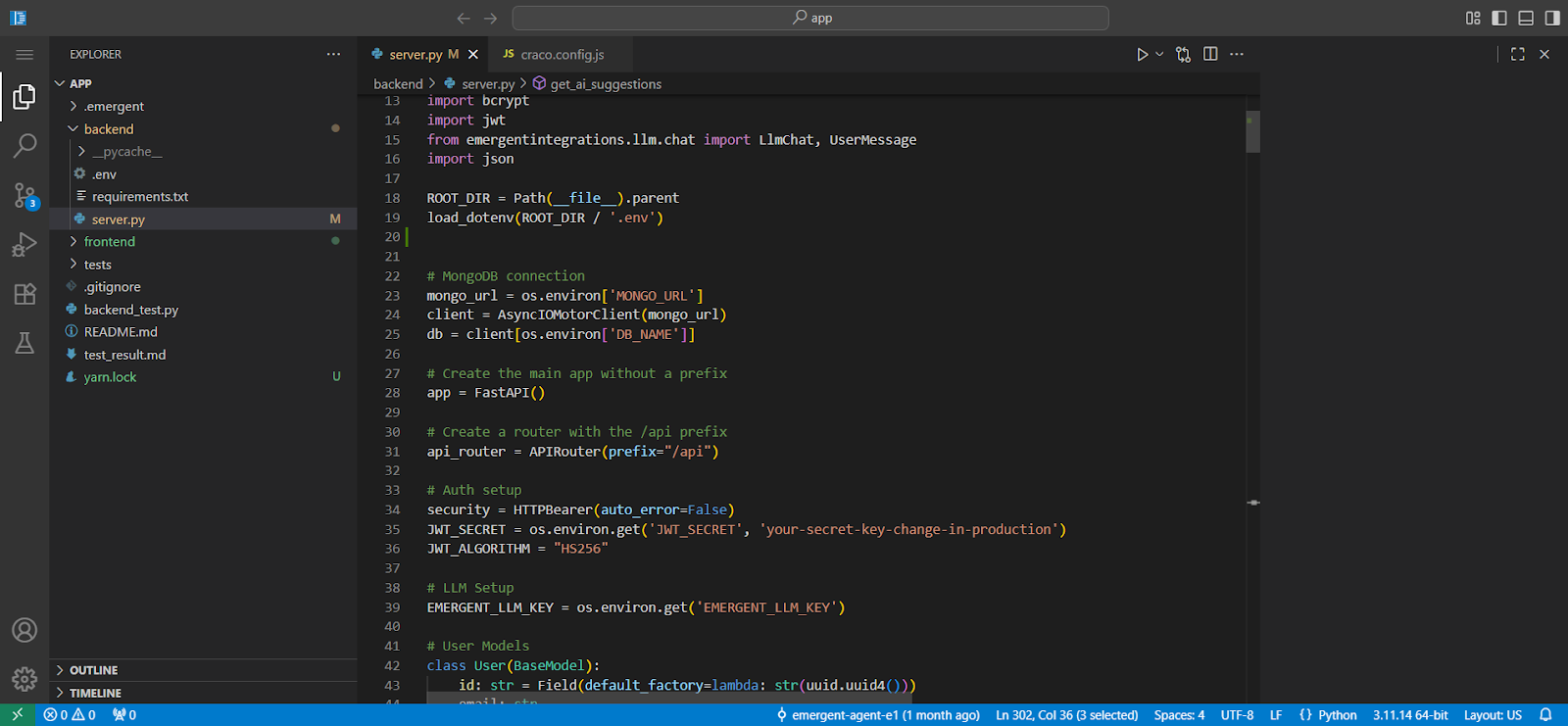This screenshot has height=726, width=1568.
Task: Open the Search view in activity bar
Action: 24,146
